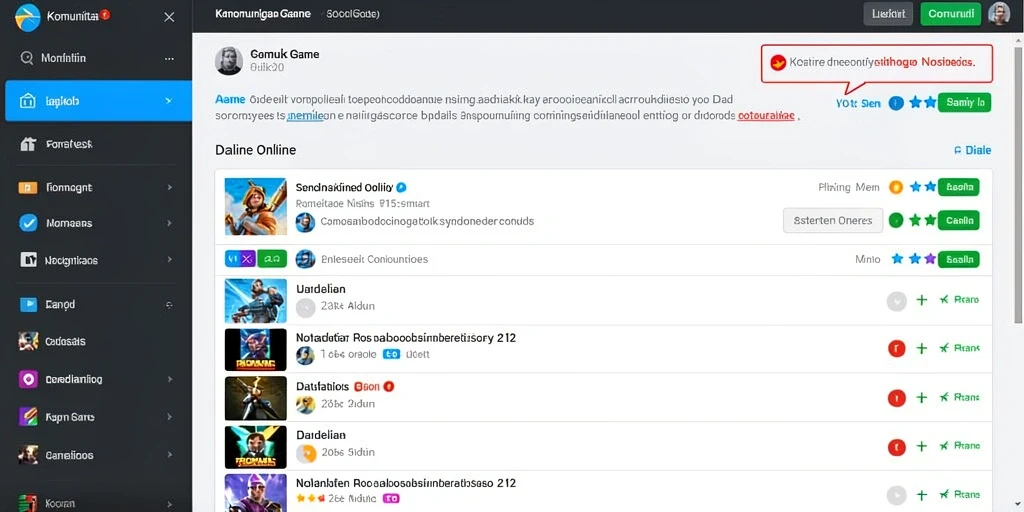This screenshot has width=1024, height=512.
Task: Toggle the grey status circle on first Dardelian row
Action: [897, 300]
